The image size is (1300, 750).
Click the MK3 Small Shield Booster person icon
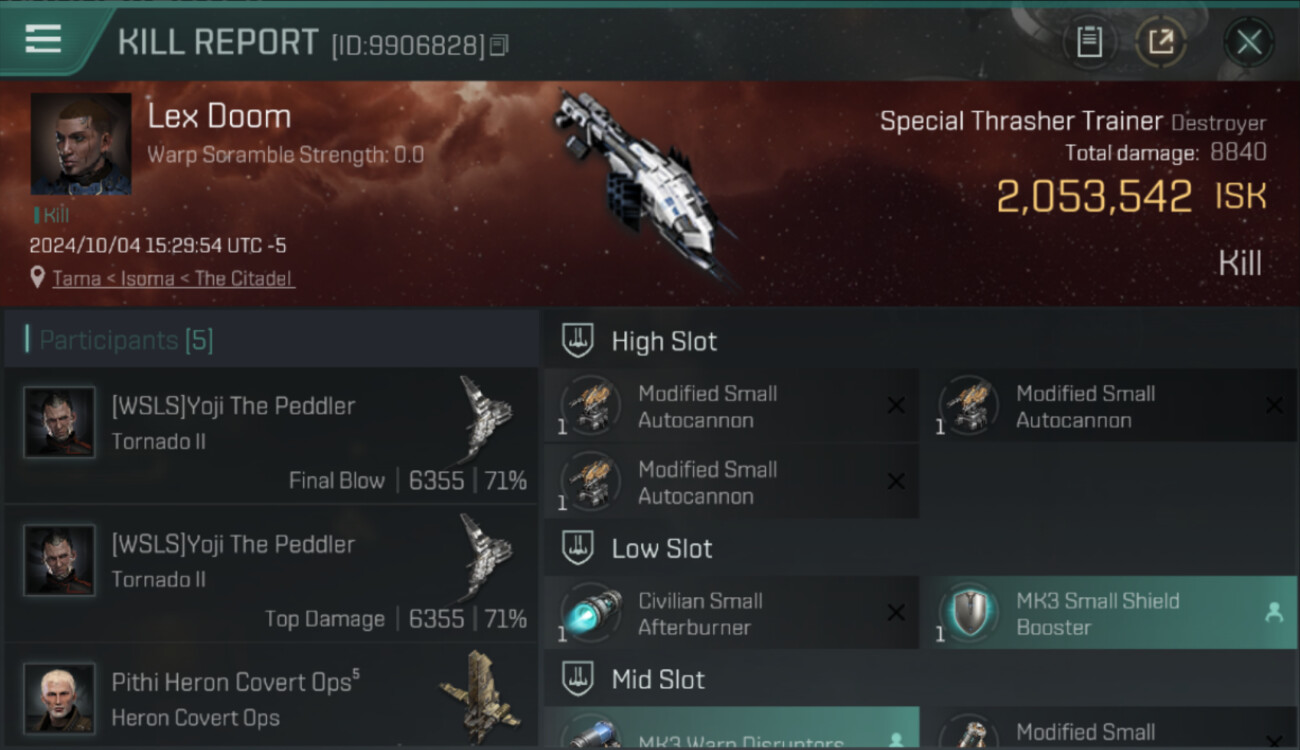point(1274,614)
